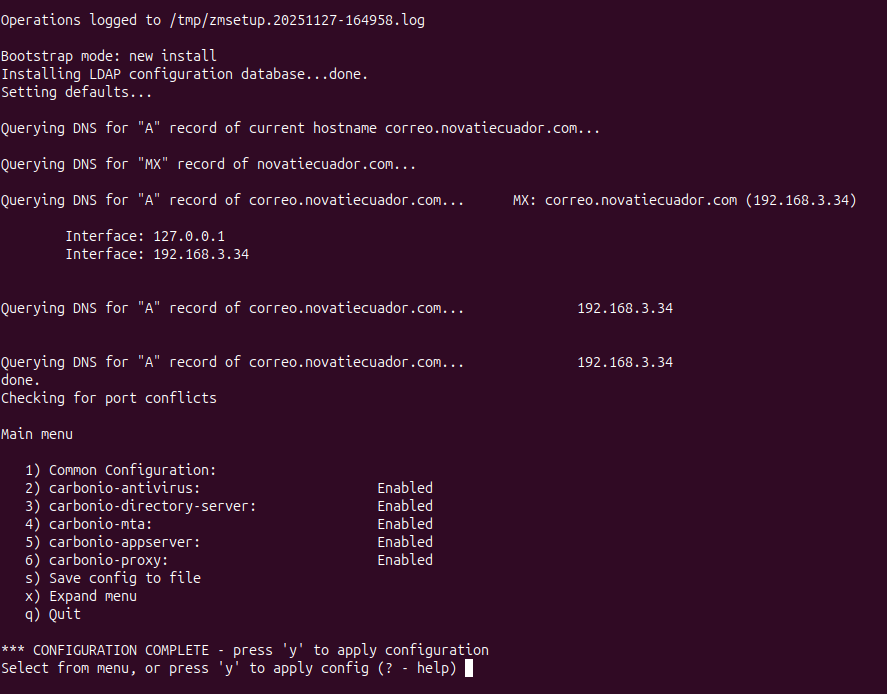Click Enabled status for carbonio-antivirus

pos(405,488)
